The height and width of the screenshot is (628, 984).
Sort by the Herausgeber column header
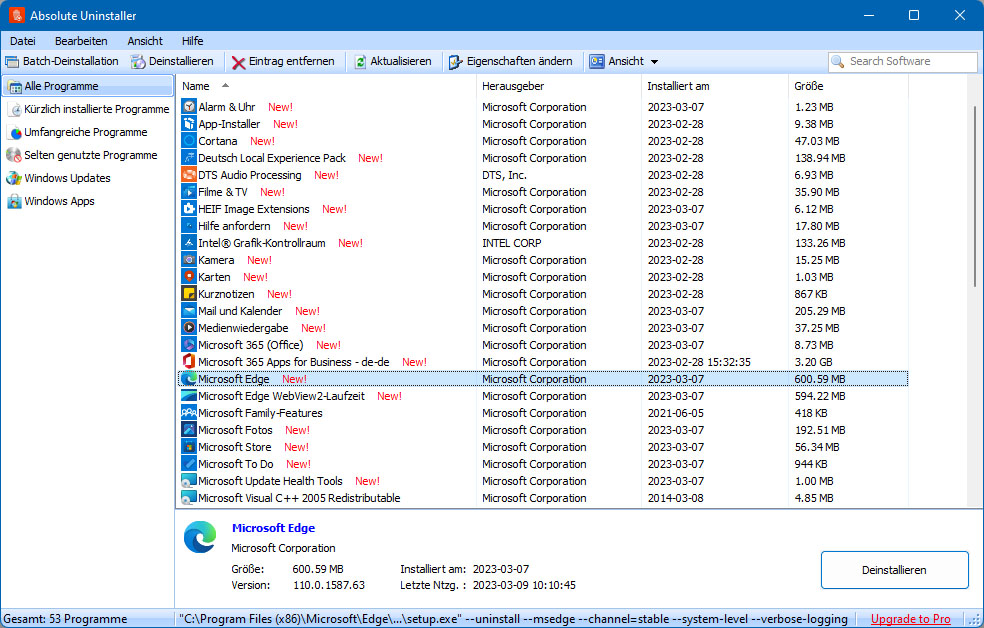(559, 86)
